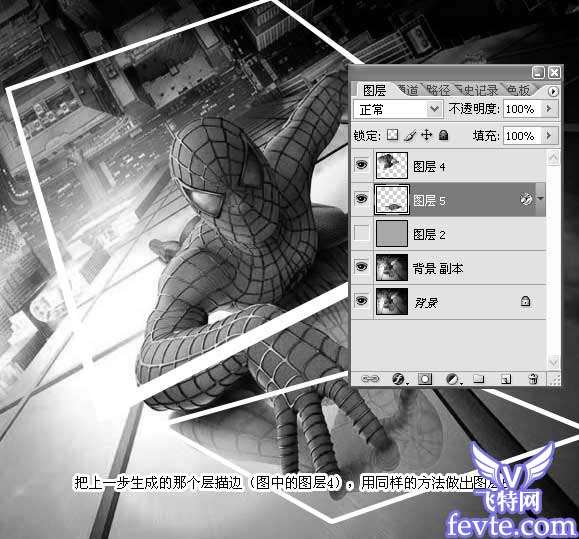Hide layer 图层 4 with the eye icon
This screenshot has height=539, width=579.
(362, 165)
